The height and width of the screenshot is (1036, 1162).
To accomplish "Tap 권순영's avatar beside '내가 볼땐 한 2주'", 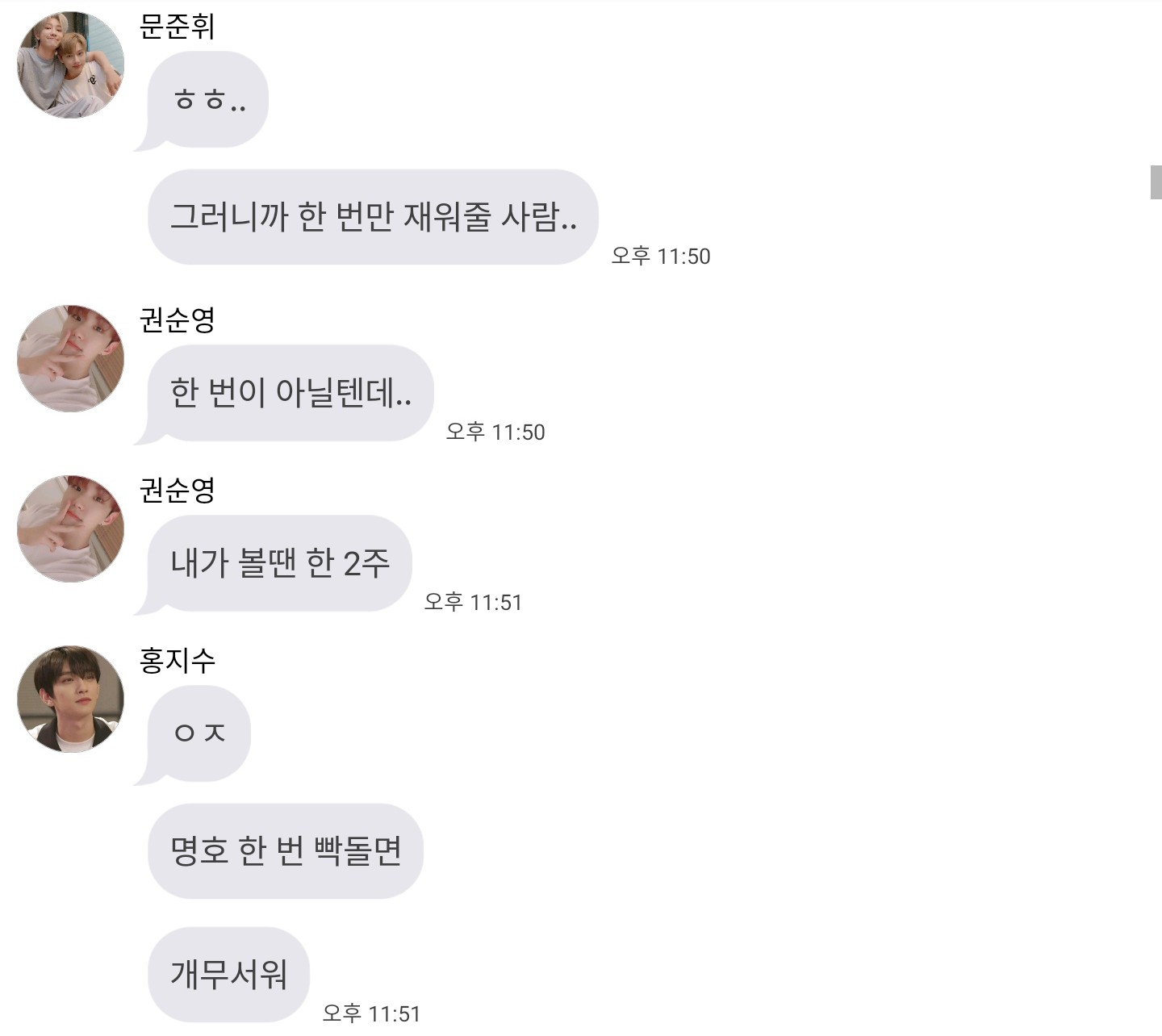I will coord(71,529).
